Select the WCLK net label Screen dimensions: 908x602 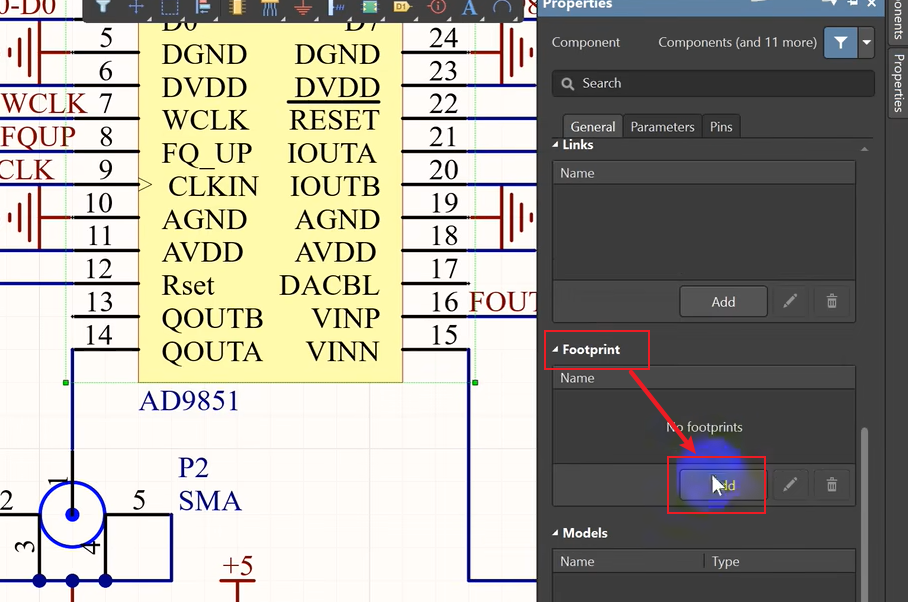(x=44, y=104)
